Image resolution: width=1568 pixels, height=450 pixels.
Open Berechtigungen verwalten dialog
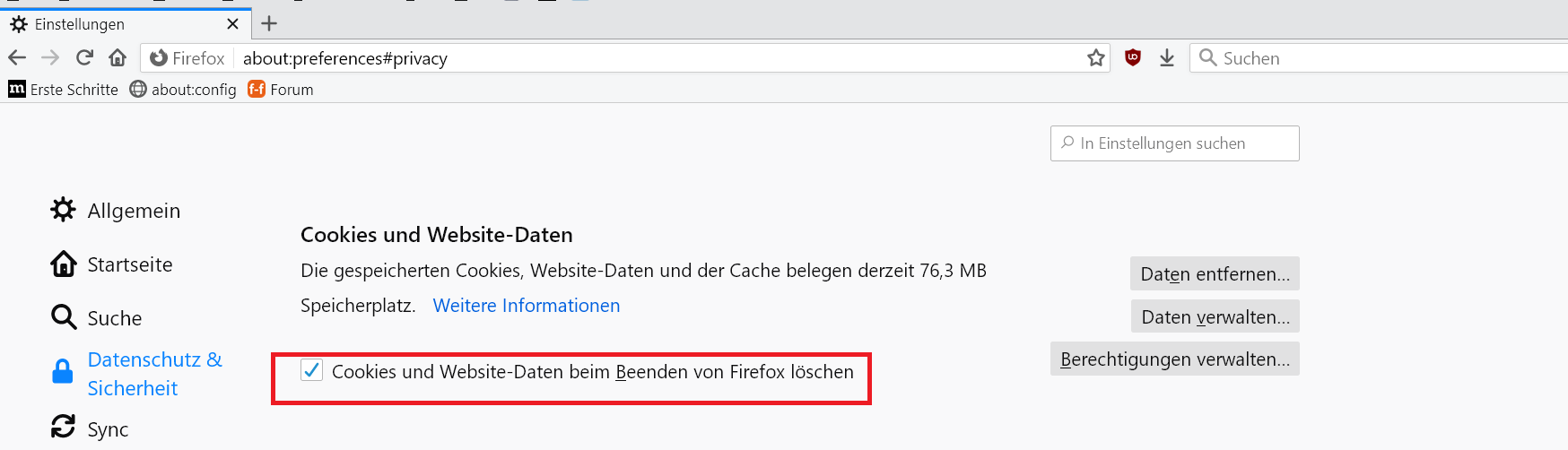point(1175,359)
